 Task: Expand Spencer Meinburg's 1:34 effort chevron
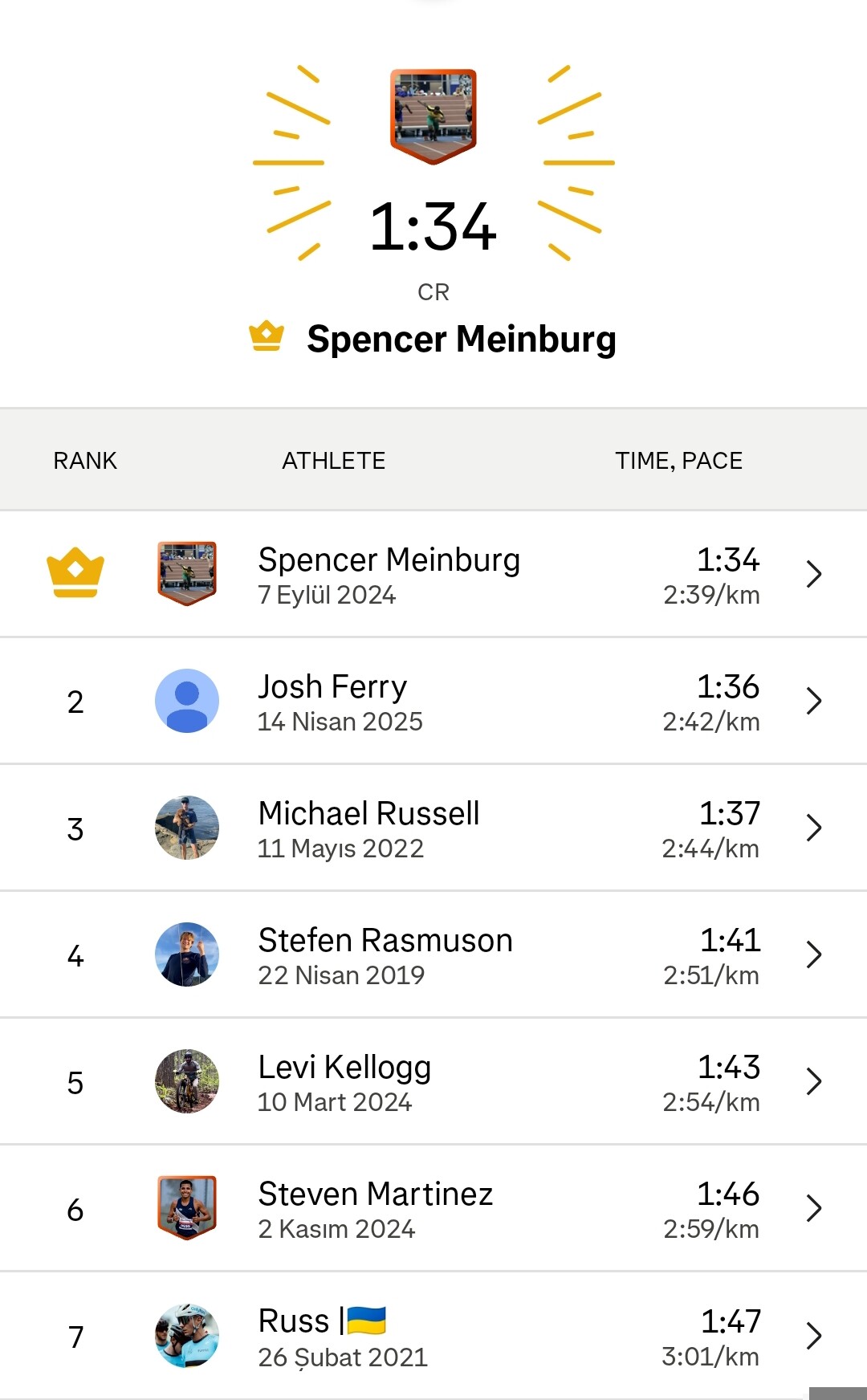point(814,574)
